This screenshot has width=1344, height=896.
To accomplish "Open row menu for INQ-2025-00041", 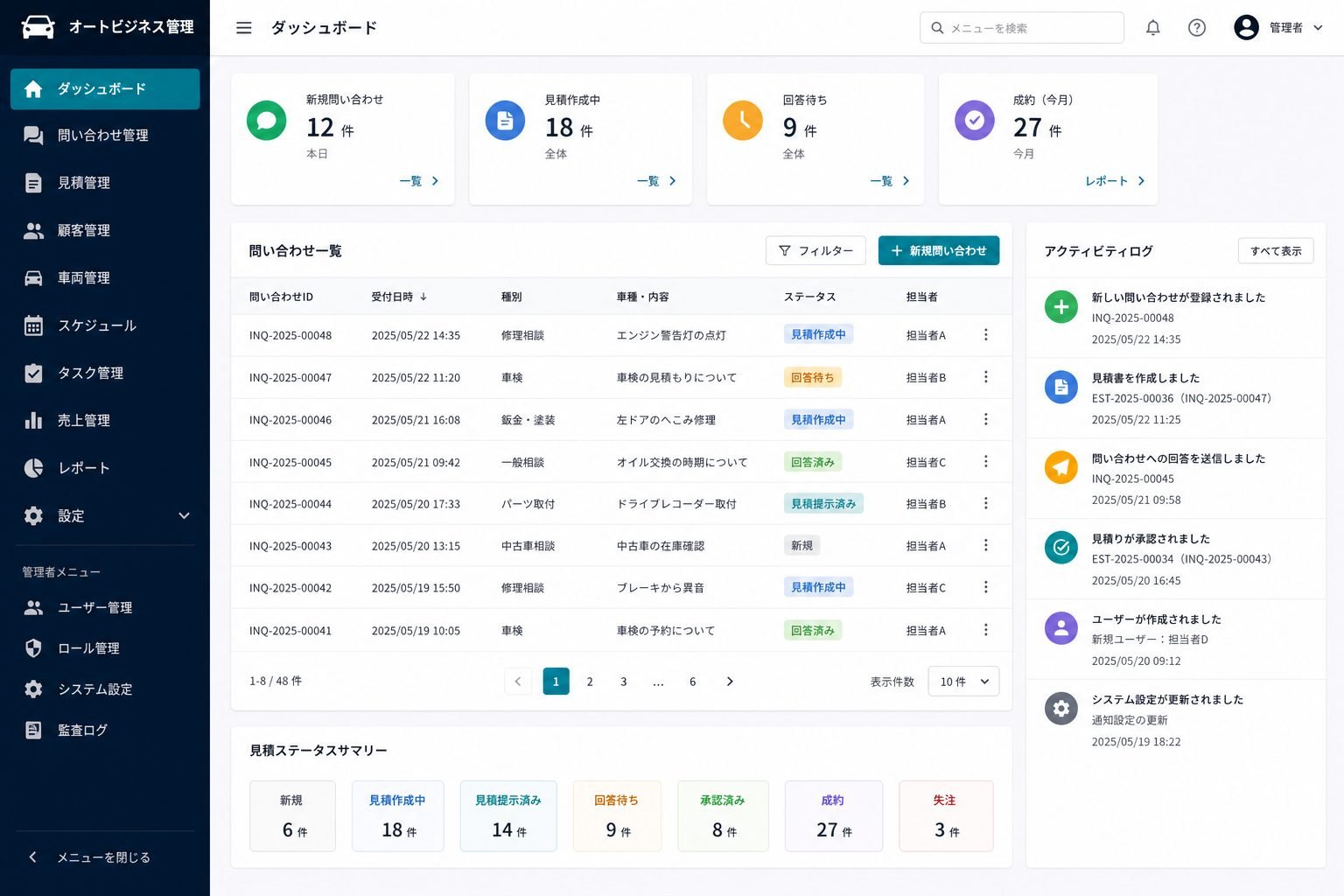I will (x=986, y=630).
